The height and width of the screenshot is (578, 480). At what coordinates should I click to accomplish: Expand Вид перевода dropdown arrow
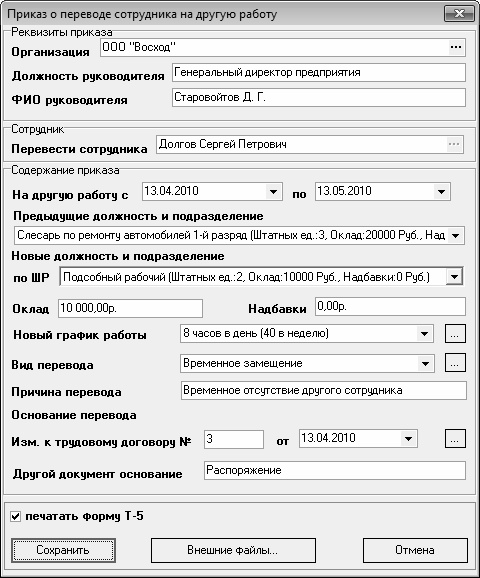[425, 363]
